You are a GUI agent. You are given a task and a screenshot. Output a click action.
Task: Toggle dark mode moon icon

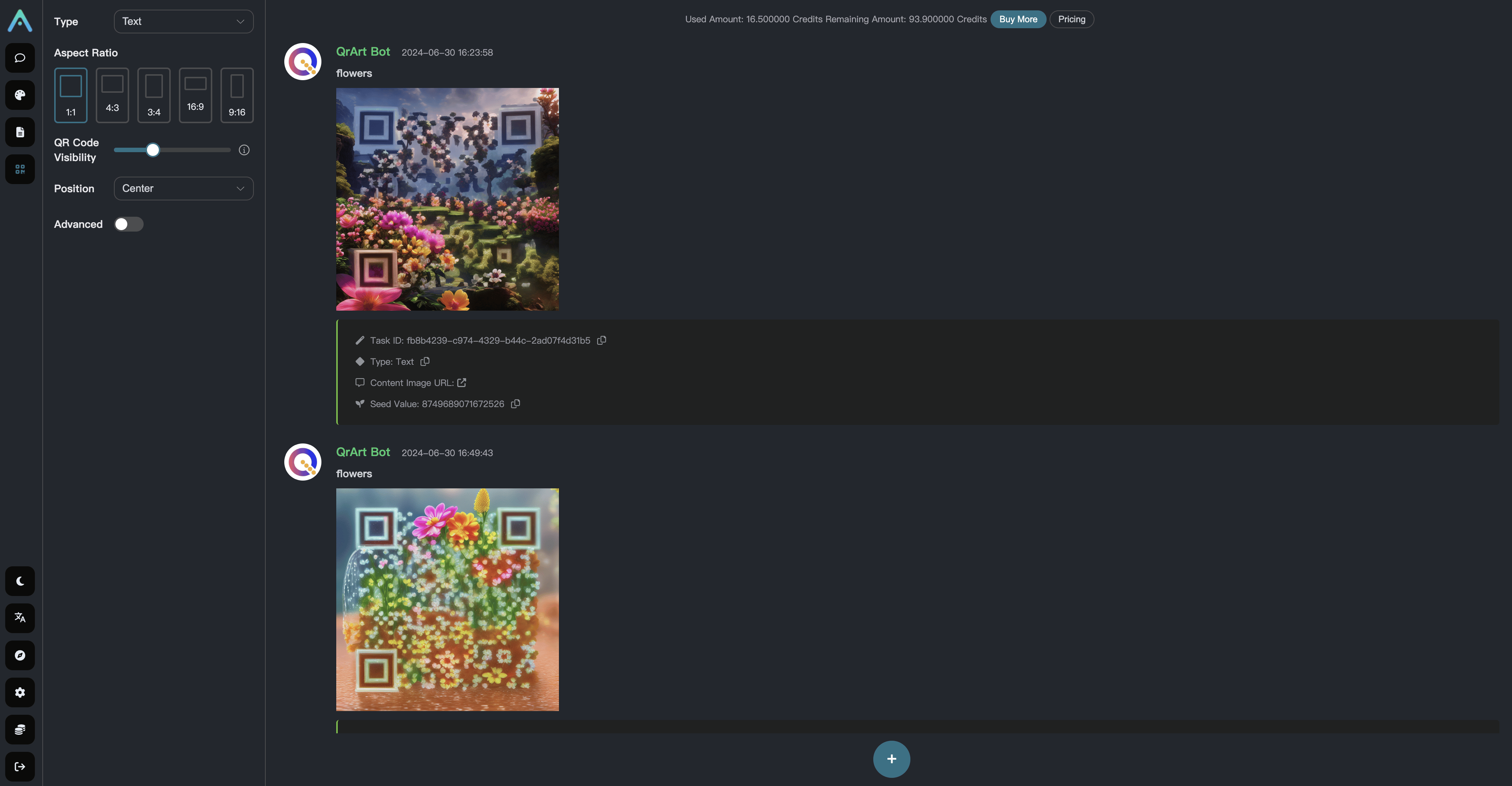20,581
